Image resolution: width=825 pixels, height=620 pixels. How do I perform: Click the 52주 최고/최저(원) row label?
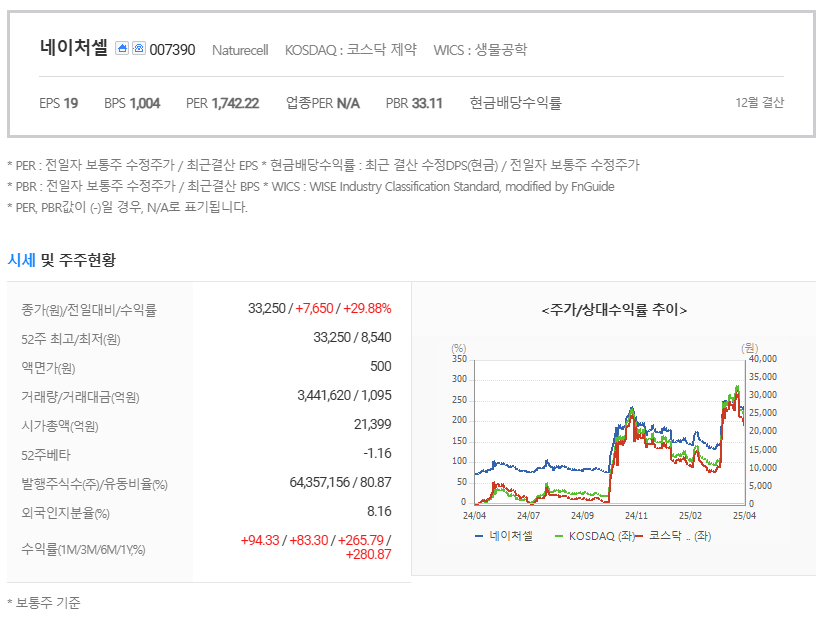pyautogui.click(x=71, y=338)
